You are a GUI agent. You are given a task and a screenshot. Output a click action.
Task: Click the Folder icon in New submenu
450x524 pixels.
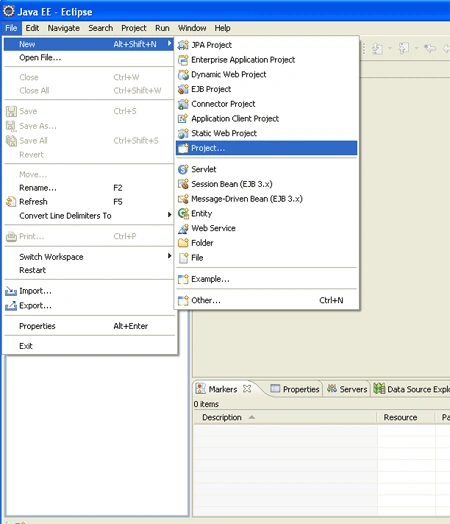tap(183, 243)
